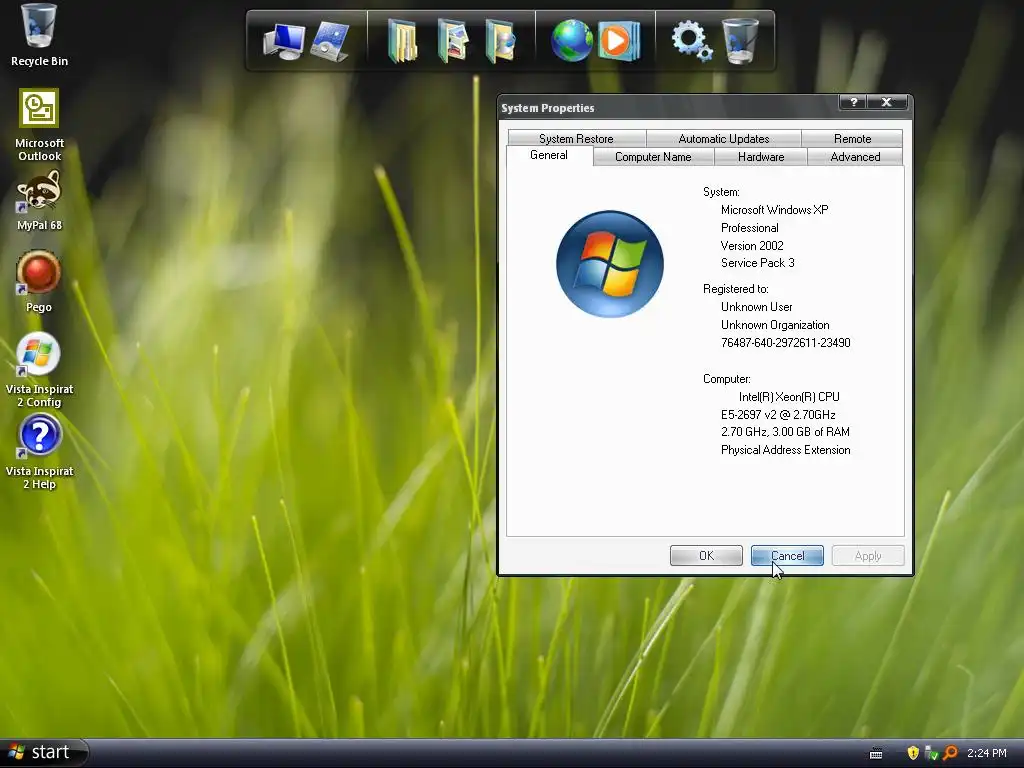Click the Apply button
Image resolution: width=1024 pixels, height=768 pixels.
click(868, 556)
